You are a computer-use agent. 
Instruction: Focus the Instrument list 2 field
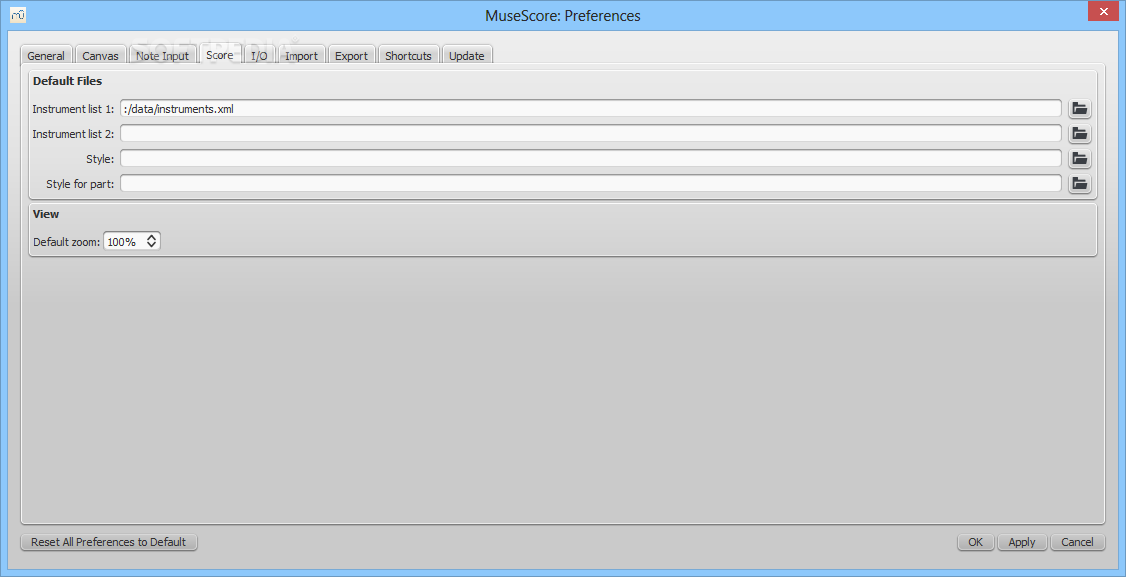coord(590,134)
